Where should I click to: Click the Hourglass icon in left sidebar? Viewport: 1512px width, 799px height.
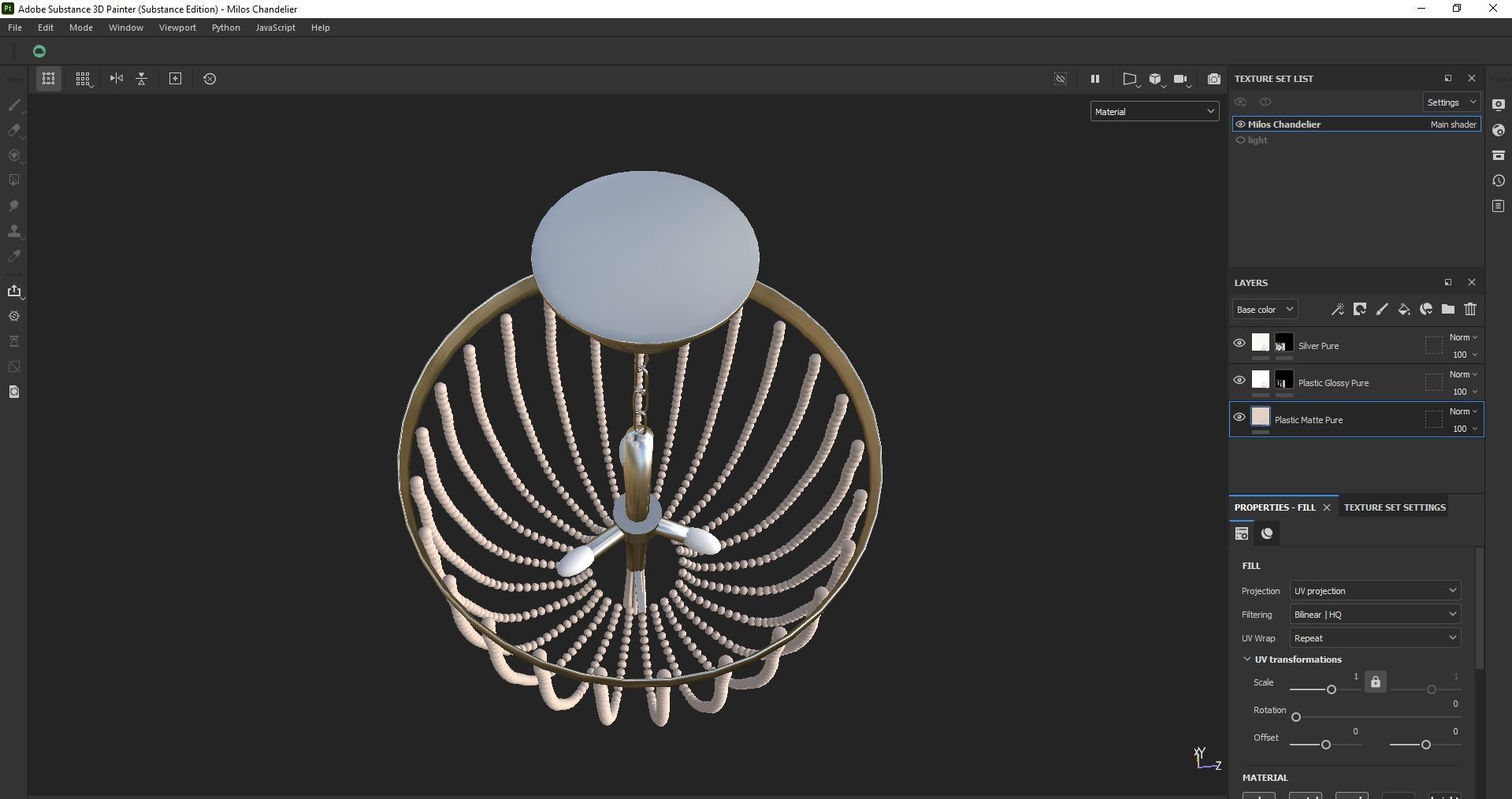tap(14, 341)
